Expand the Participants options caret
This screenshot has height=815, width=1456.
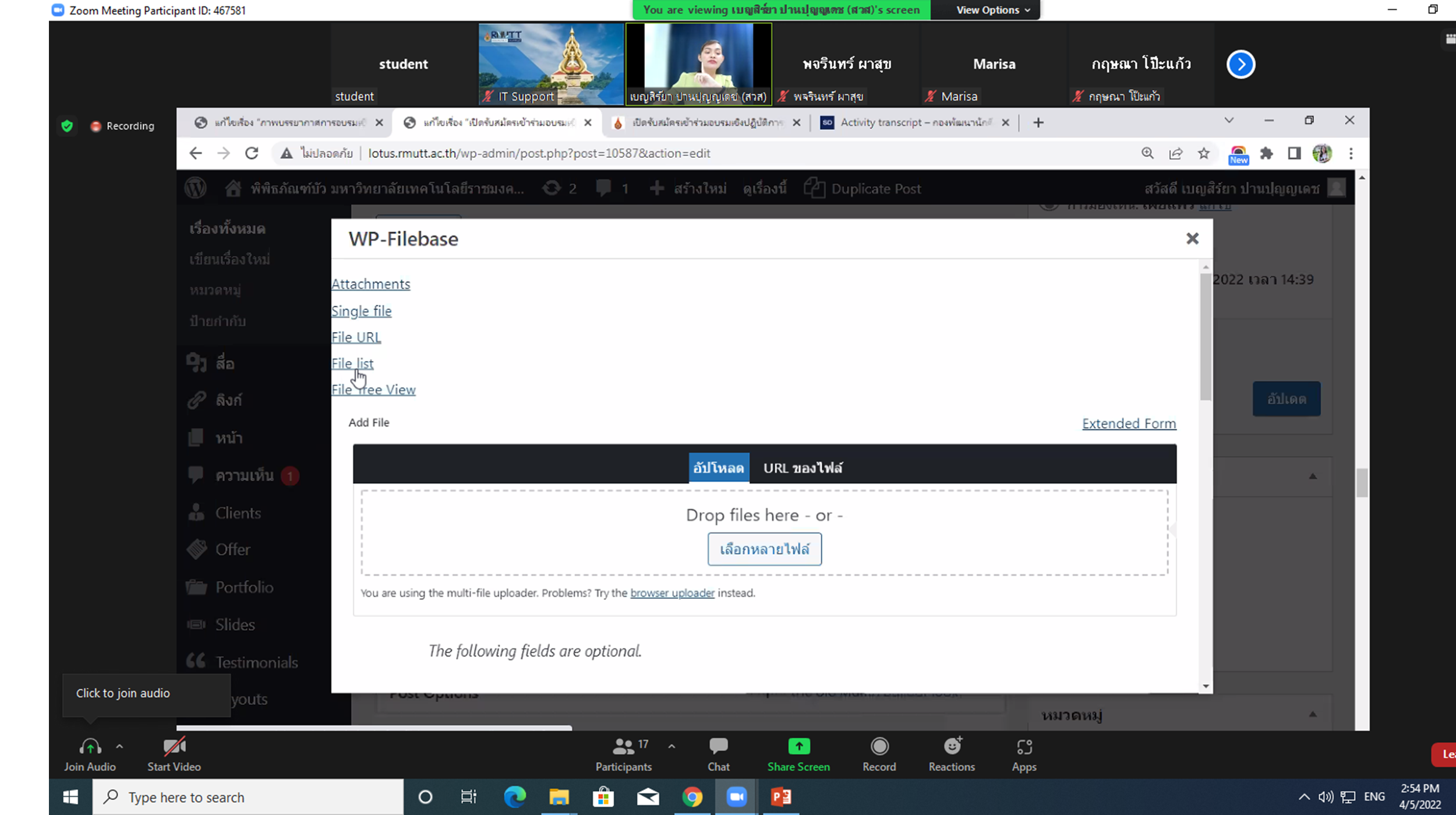coord(672,746)
